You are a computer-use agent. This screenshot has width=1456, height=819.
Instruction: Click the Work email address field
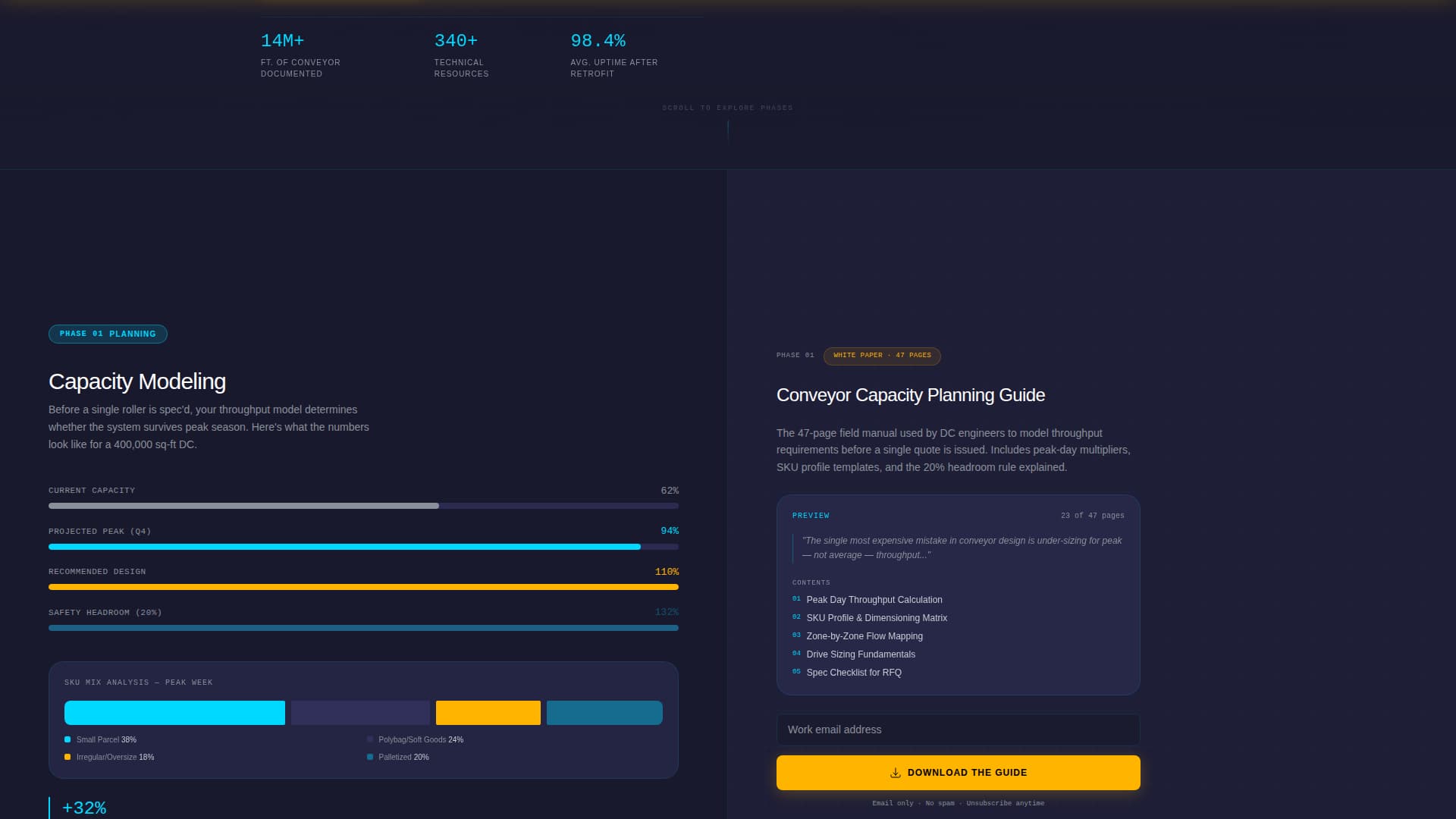(958, 729)
